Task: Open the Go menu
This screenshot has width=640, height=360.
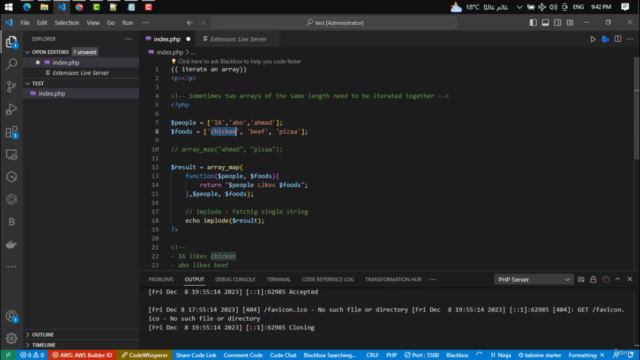Action: 111,23
